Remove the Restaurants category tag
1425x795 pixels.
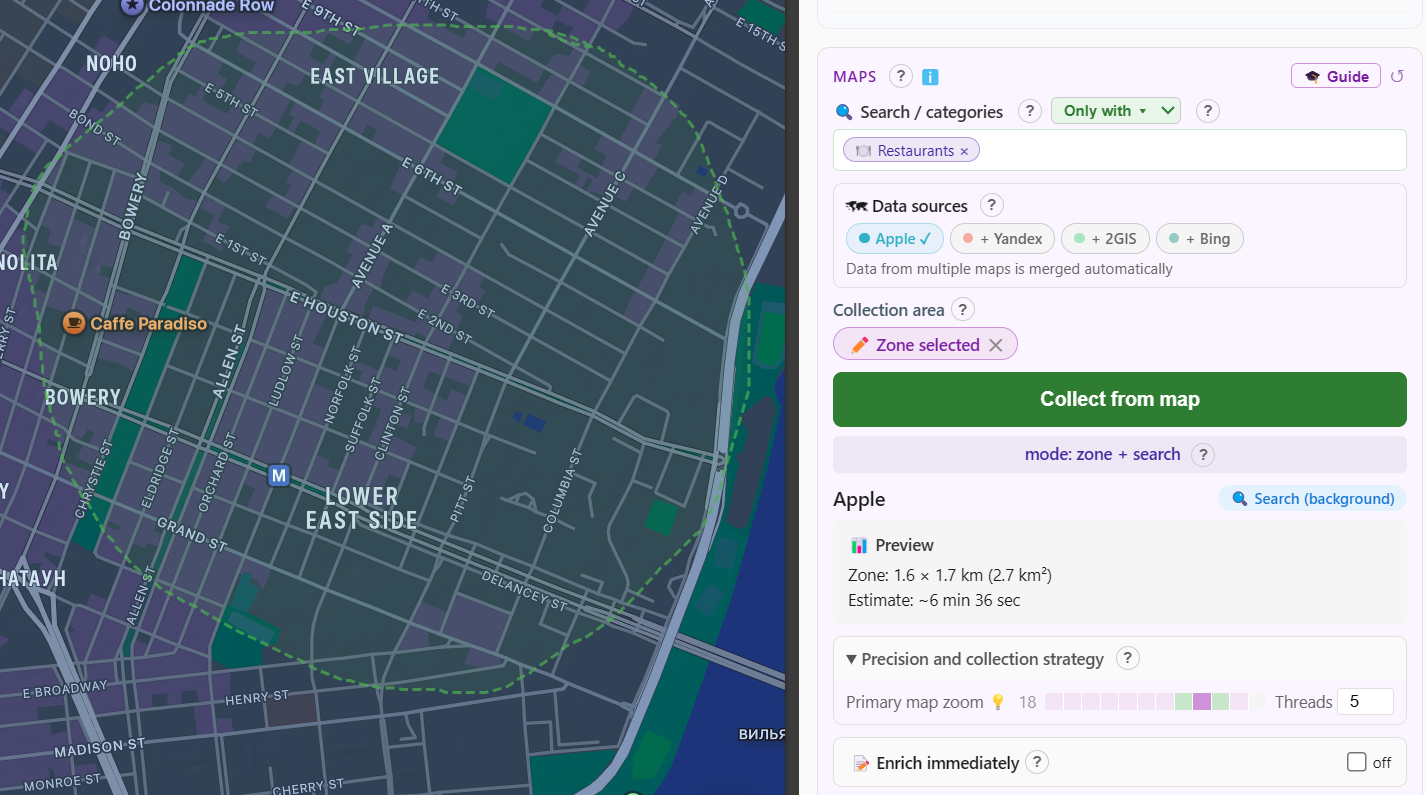(x=964, y=151)
